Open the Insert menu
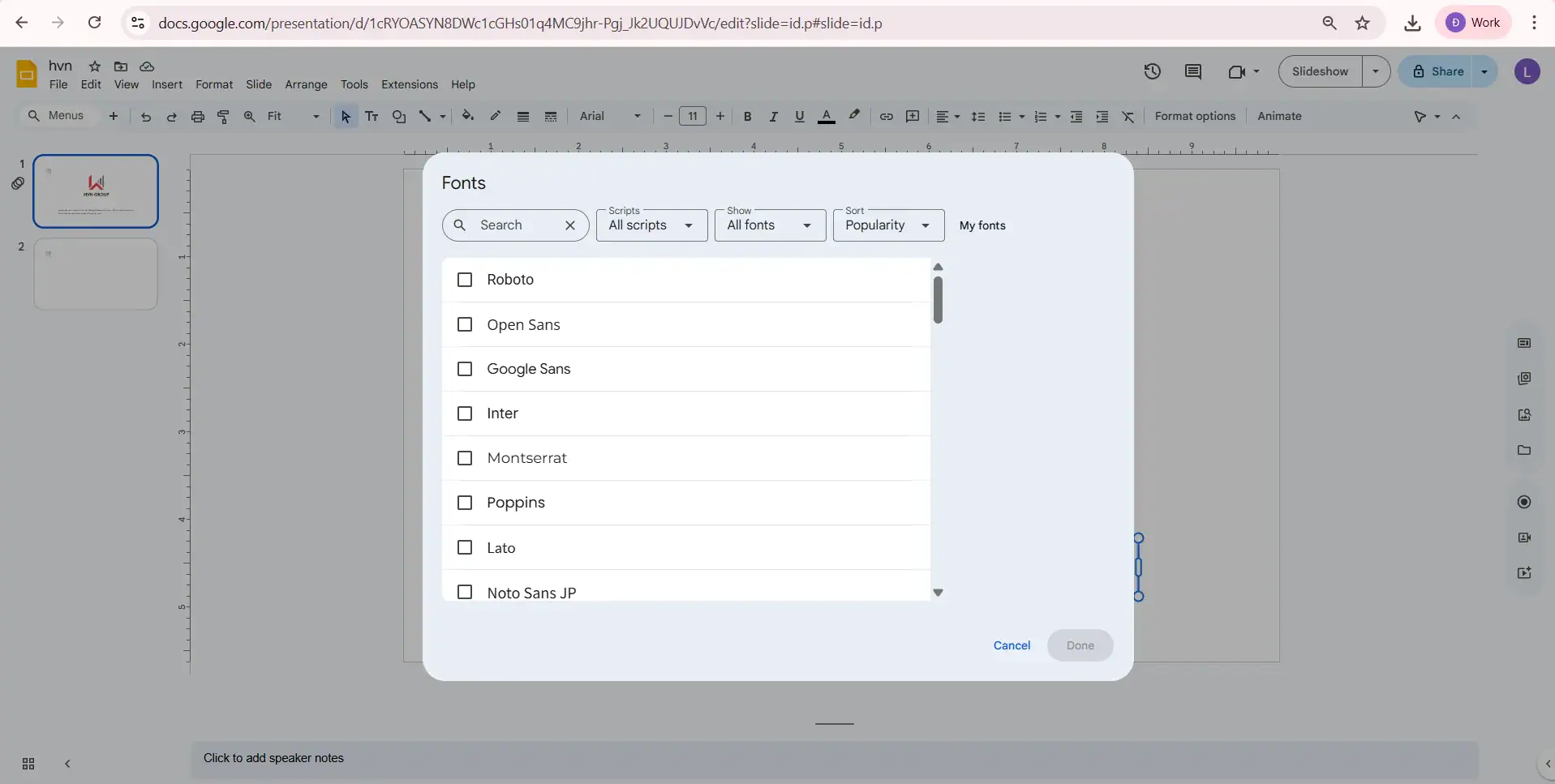The width and height of the screenshot is (1555, 784). [x=167, y=84]
